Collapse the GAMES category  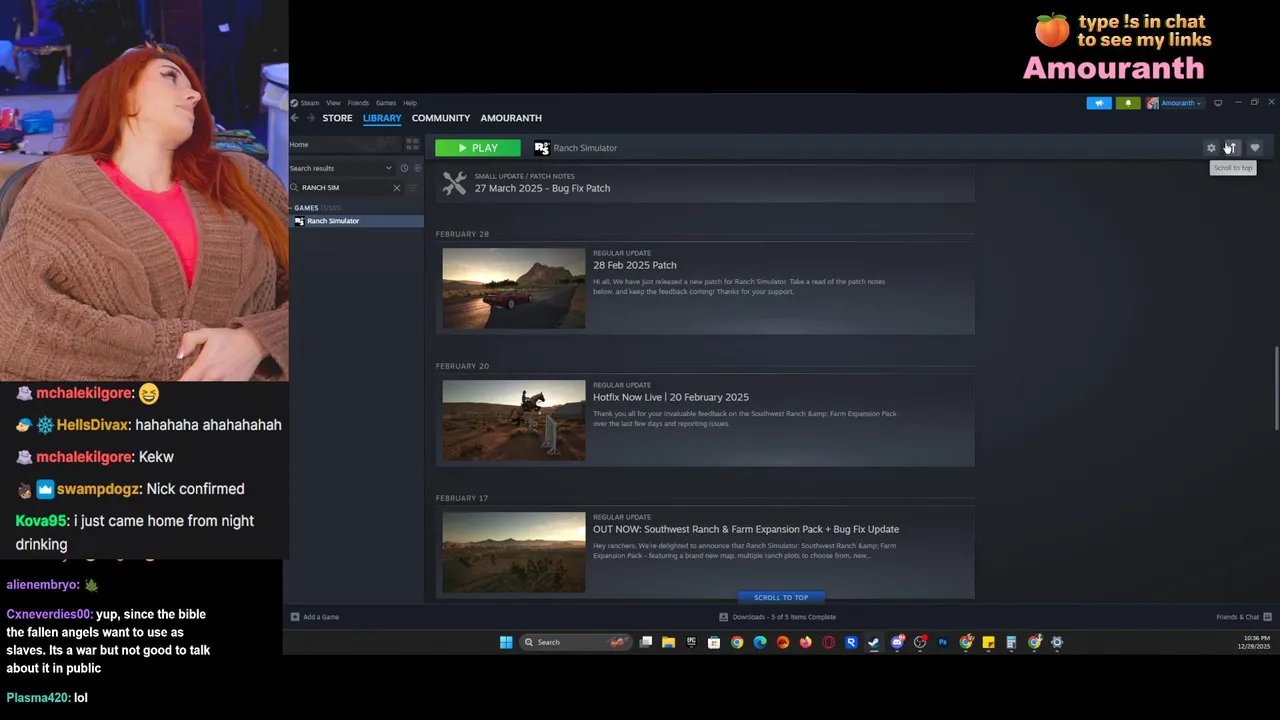(306, 208)
